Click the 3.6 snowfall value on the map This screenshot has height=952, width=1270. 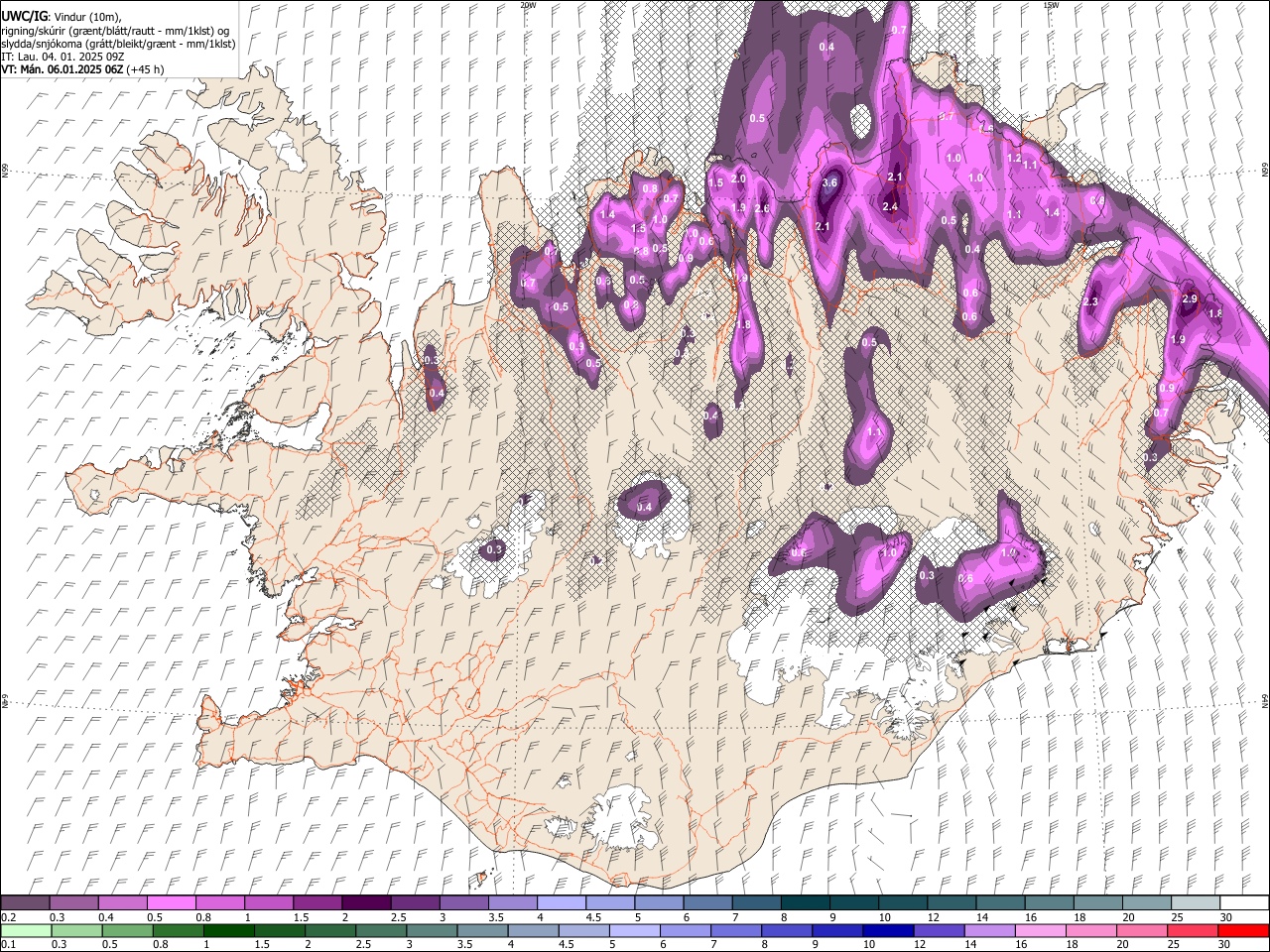830,182
